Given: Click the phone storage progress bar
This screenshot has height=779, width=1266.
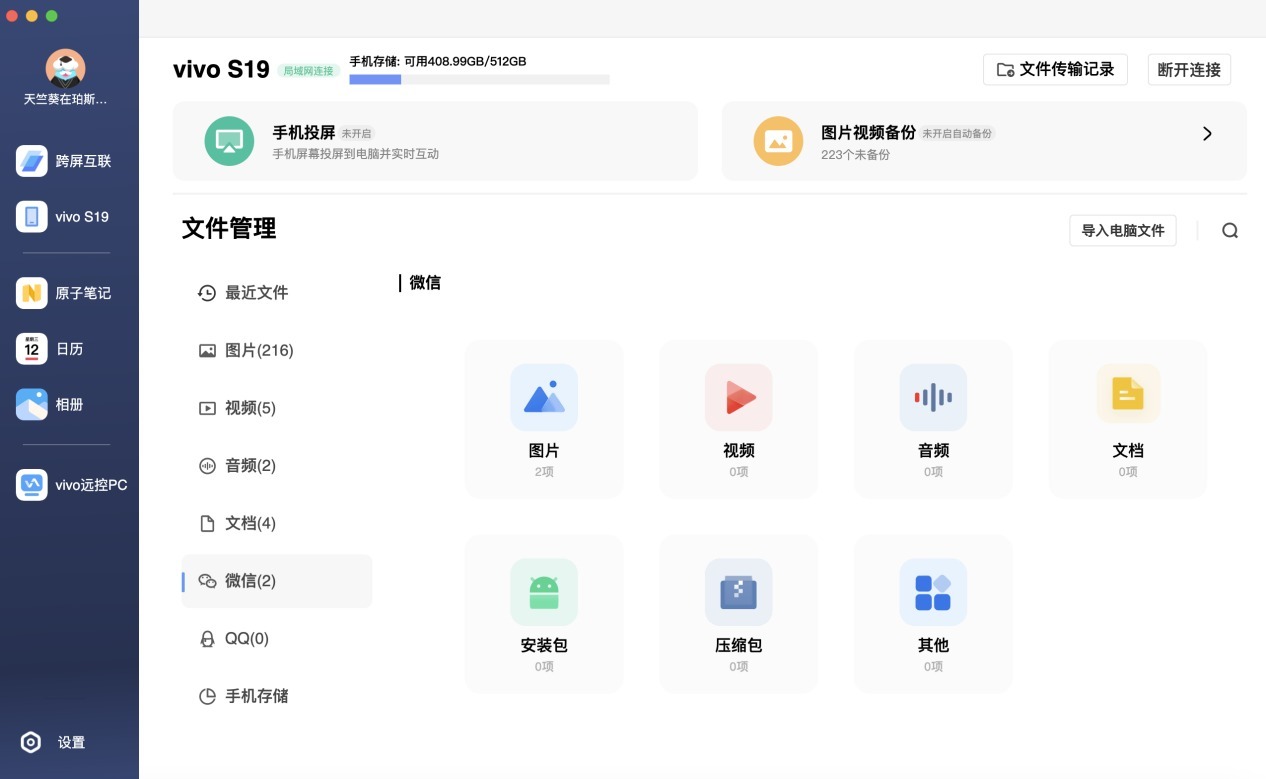Looking at the screenshot, I should (479, 79).
